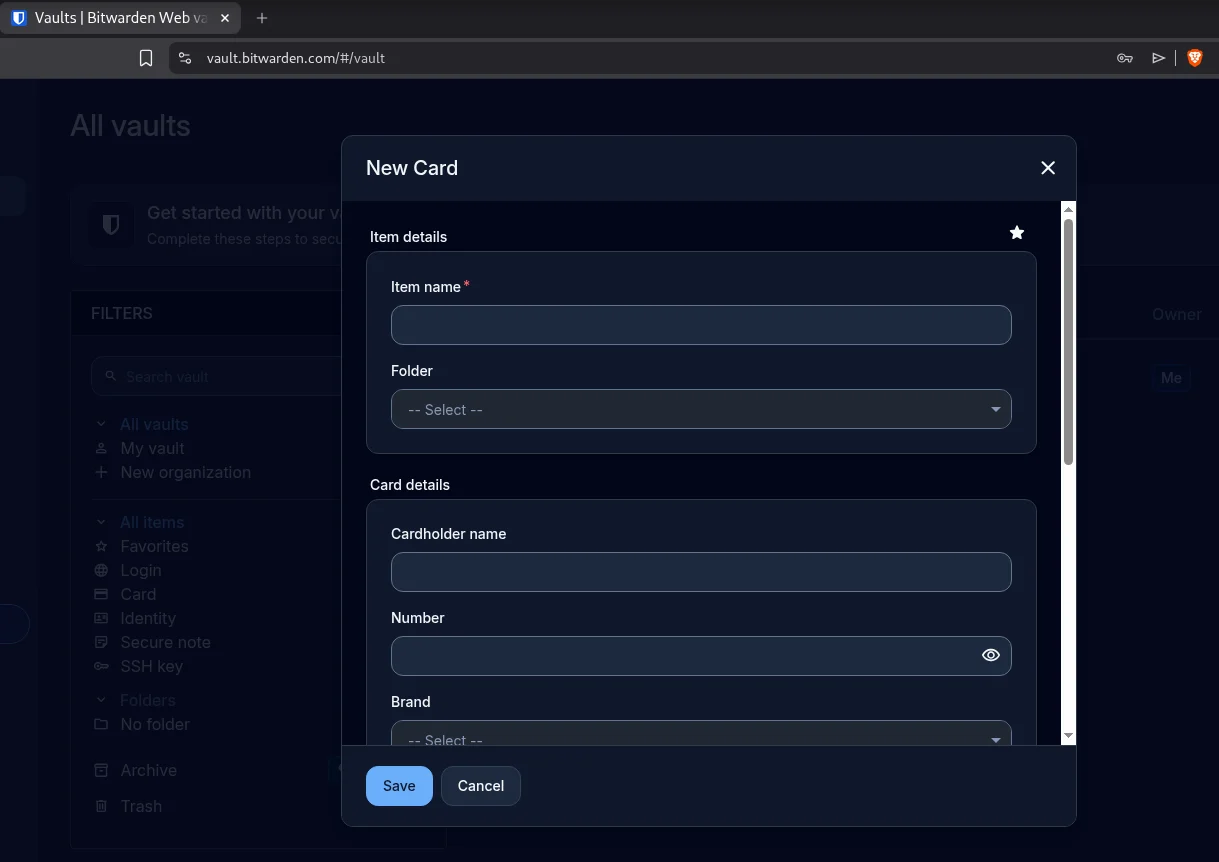Click the Secure note icon in filters
The image size is (1219, 862).
[x=101, y=642]
